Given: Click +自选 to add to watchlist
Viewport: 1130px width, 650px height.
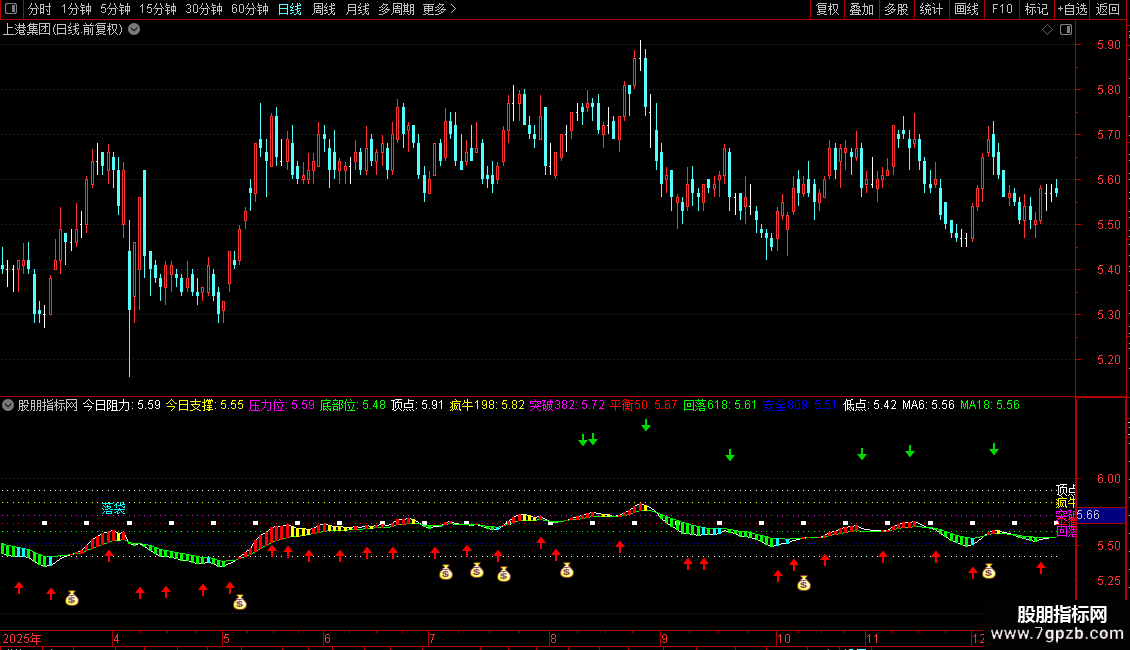Looking at the screenshot, I should coord(1072,9).
